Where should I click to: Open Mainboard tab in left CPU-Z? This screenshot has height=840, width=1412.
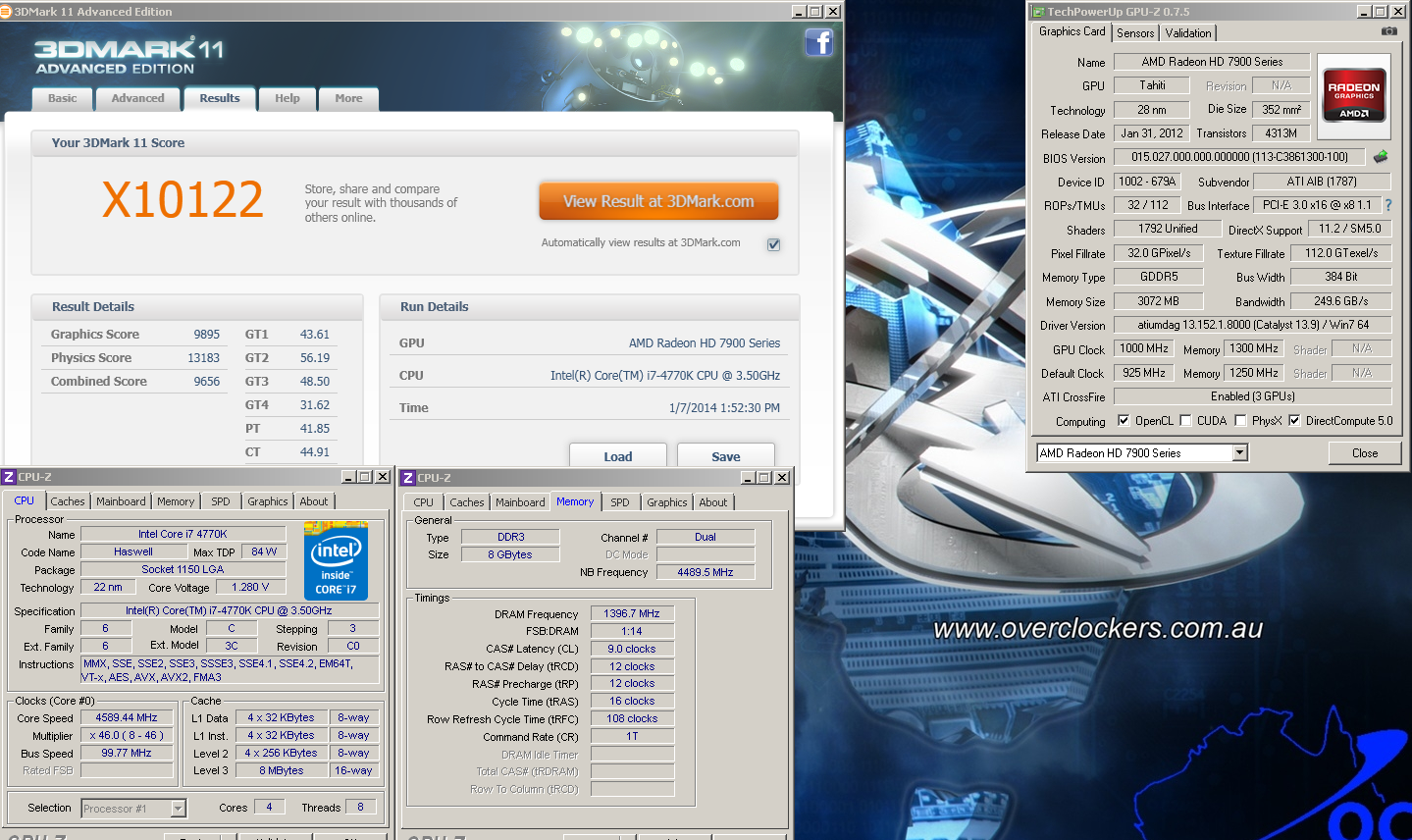click(121, 501)
